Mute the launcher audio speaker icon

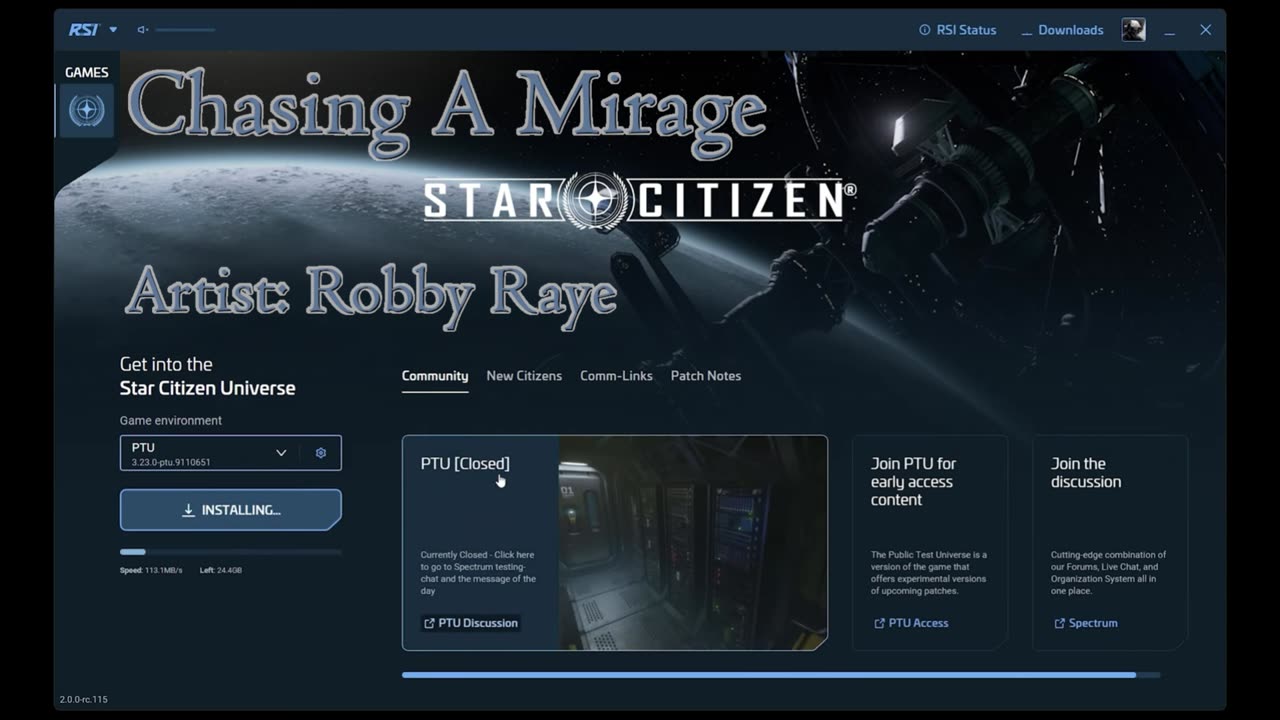[x=143, y=30]
